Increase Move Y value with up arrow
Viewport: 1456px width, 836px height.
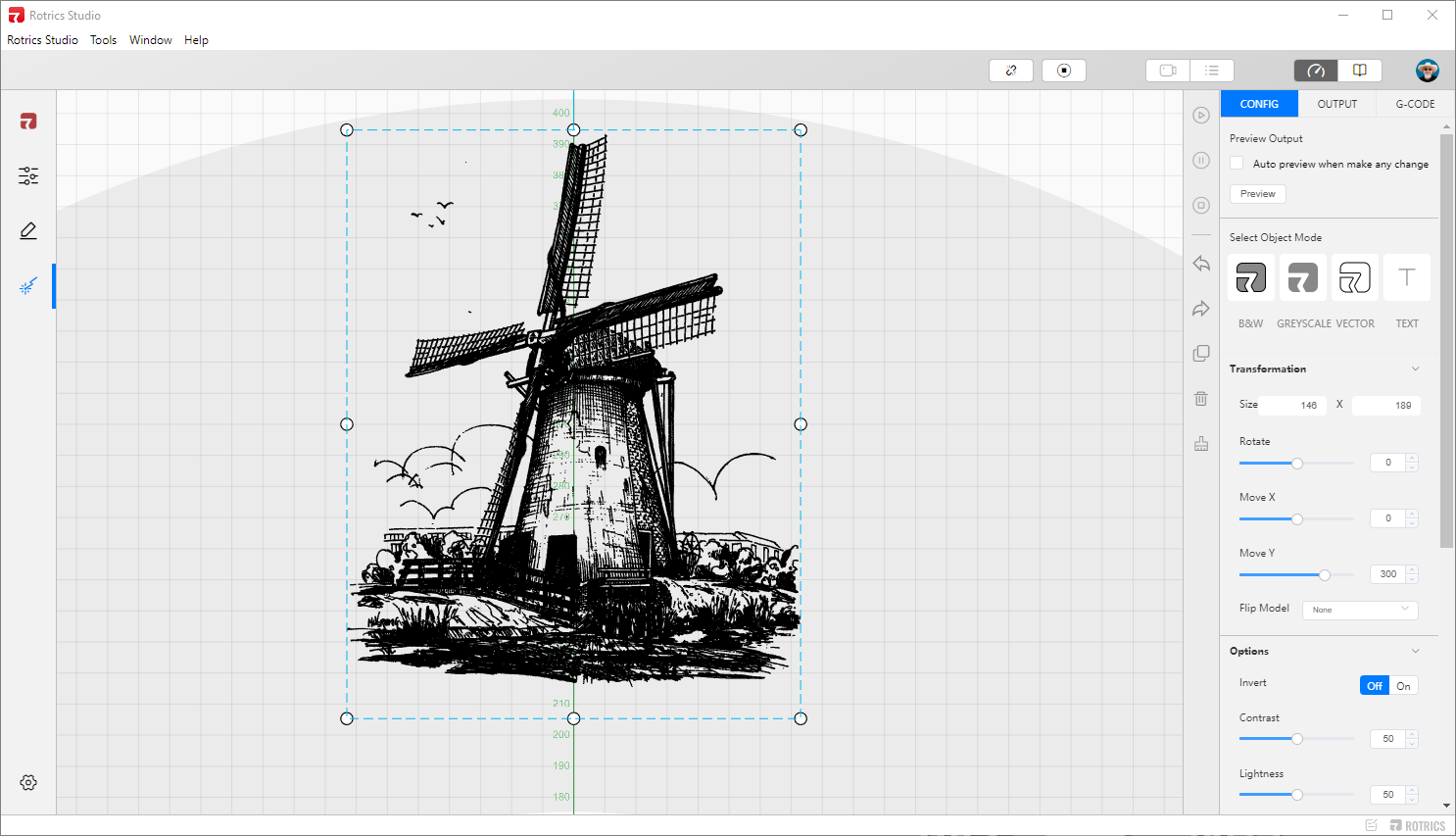(1412, 569)
